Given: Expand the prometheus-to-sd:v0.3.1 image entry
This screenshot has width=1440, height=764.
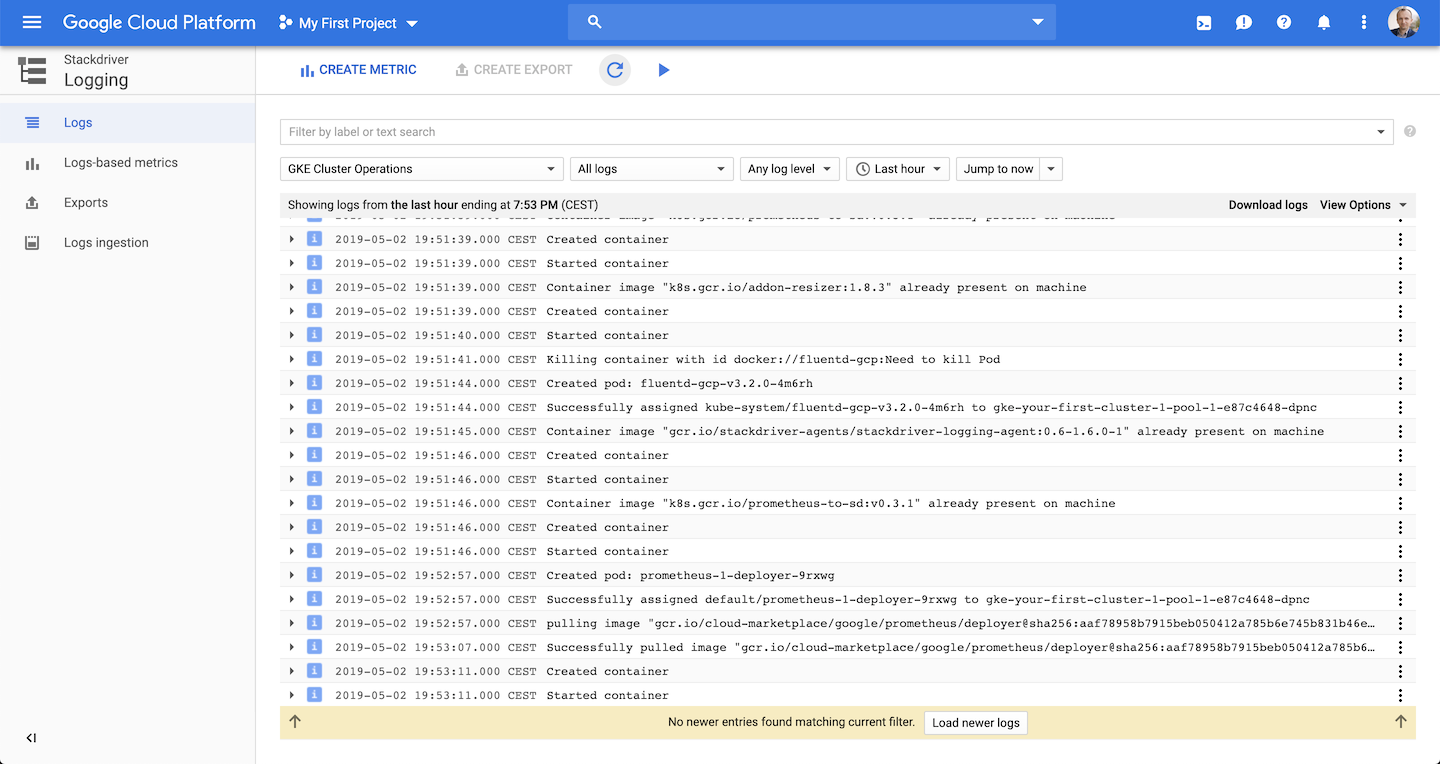Looking at the screenshot, I should pyautogui.click(x=292, y=503).
